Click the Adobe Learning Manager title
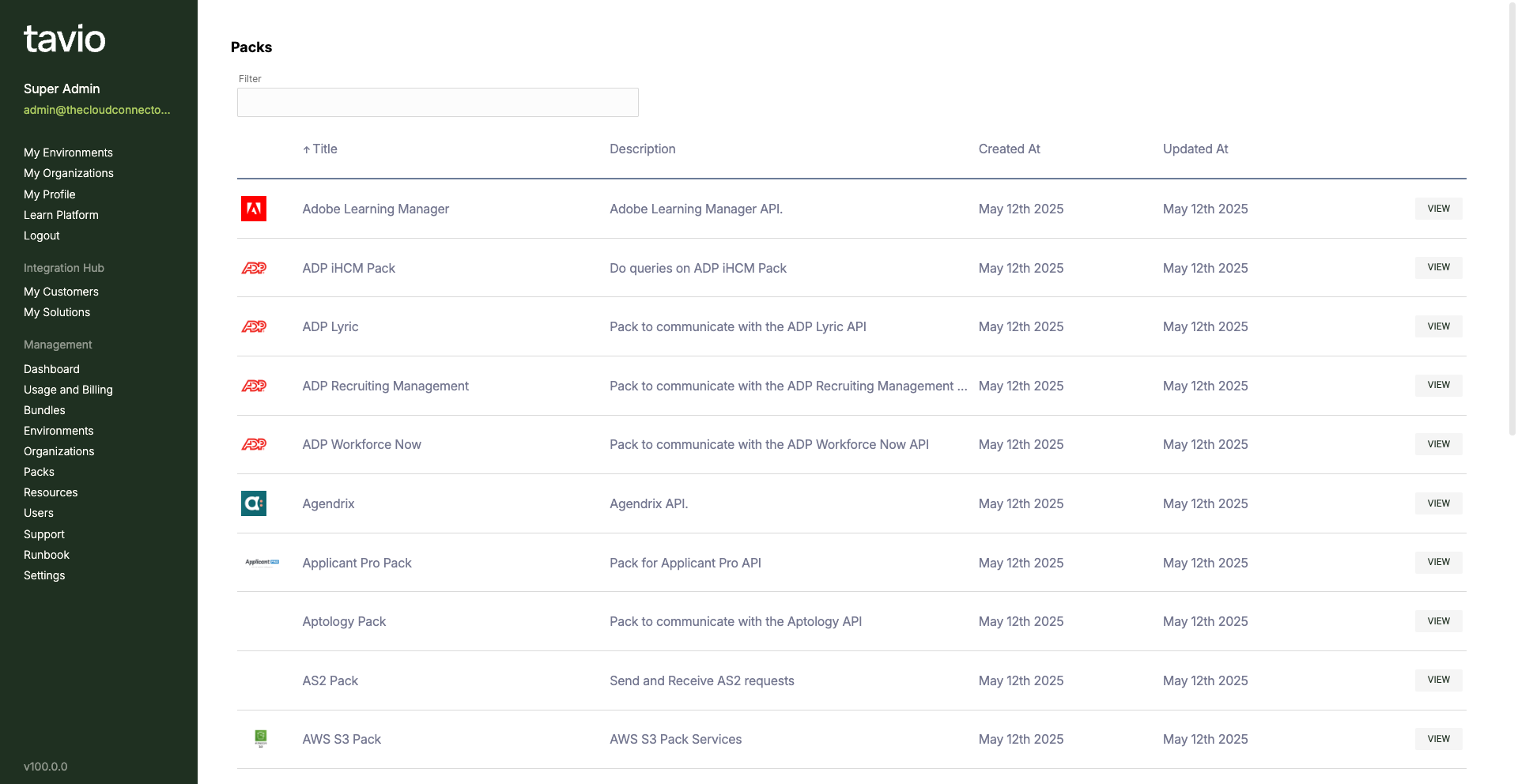The width and height of the screenshot is (1518, 784). tap(376, 209)
